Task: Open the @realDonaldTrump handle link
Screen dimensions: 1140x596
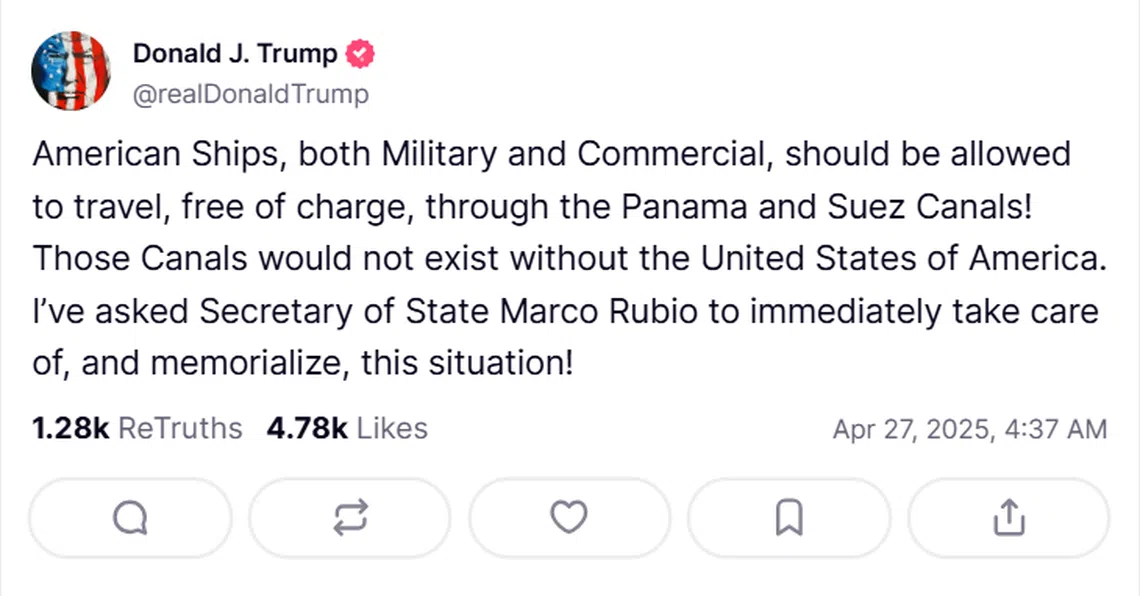Action: pyautogui.click(x=250, y=95)
